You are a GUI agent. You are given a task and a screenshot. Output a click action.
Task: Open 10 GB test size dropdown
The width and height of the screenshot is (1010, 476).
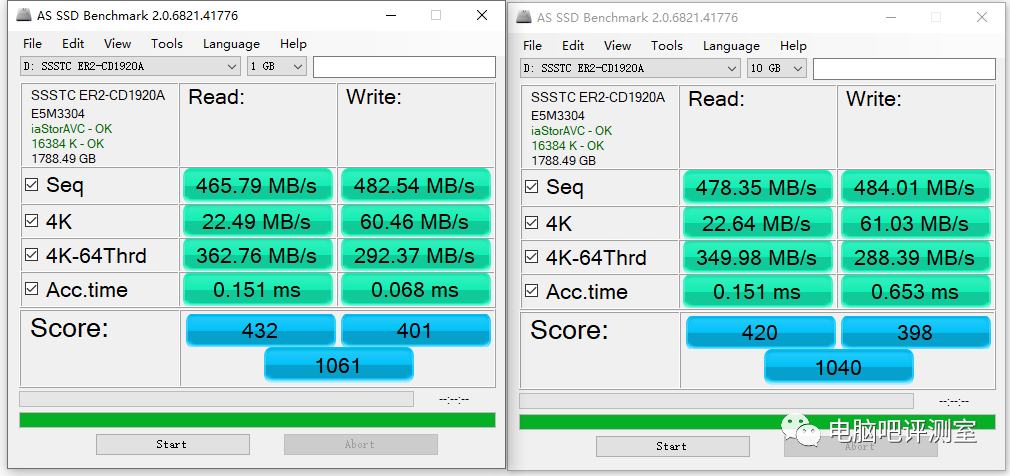(777, 68)
